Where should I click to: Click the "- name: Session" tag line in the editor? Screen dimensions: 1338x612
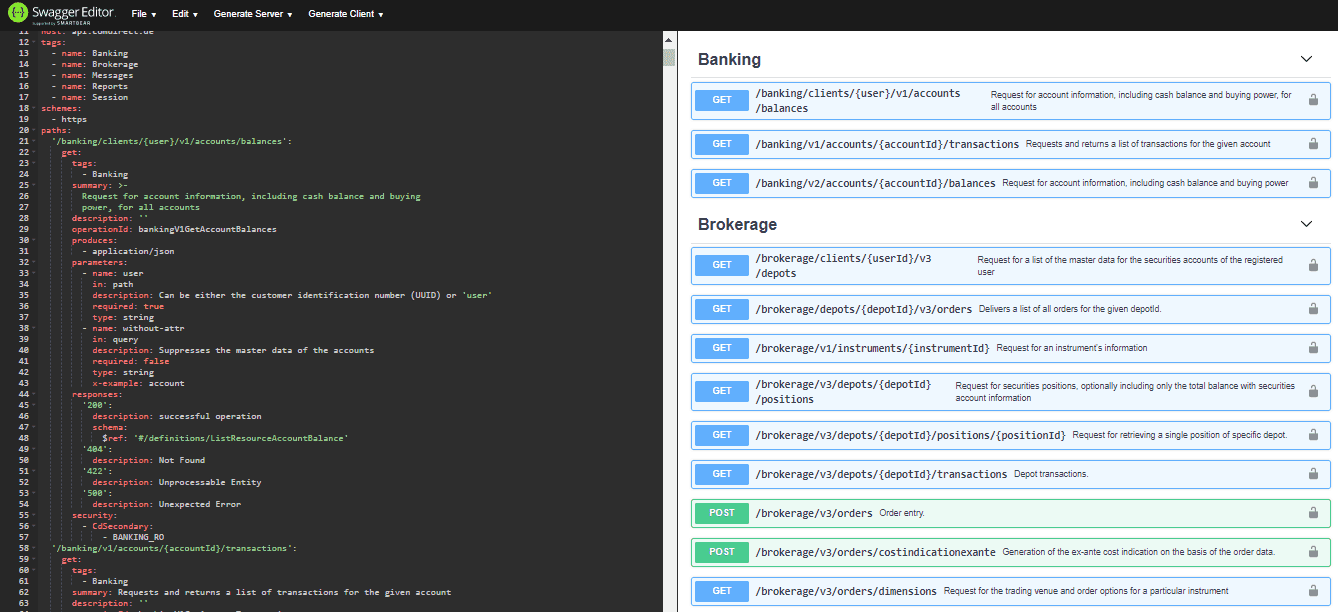point(89,97)
